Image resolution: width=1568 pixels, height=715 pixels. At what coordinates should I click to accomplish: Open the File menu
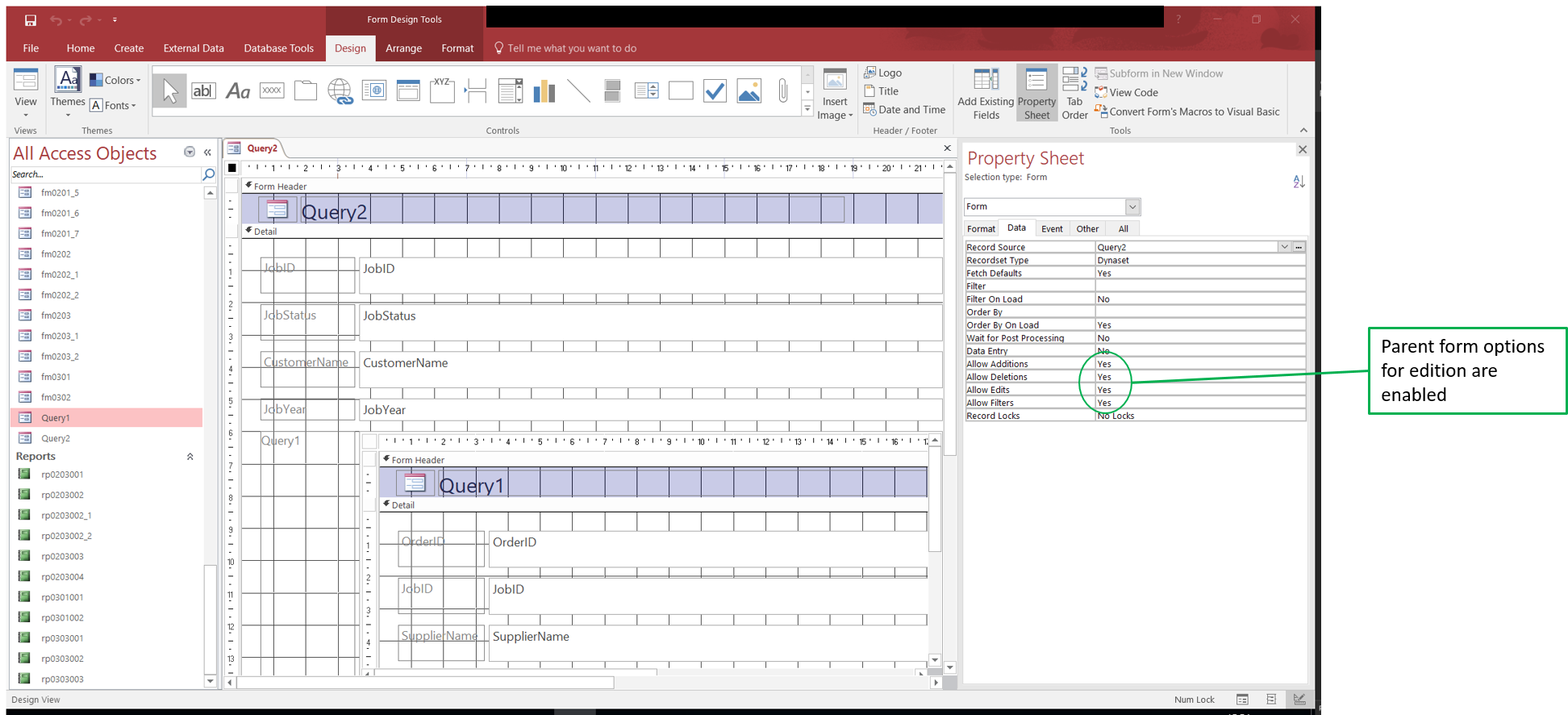pyautogui.click(x=31, y=48)
